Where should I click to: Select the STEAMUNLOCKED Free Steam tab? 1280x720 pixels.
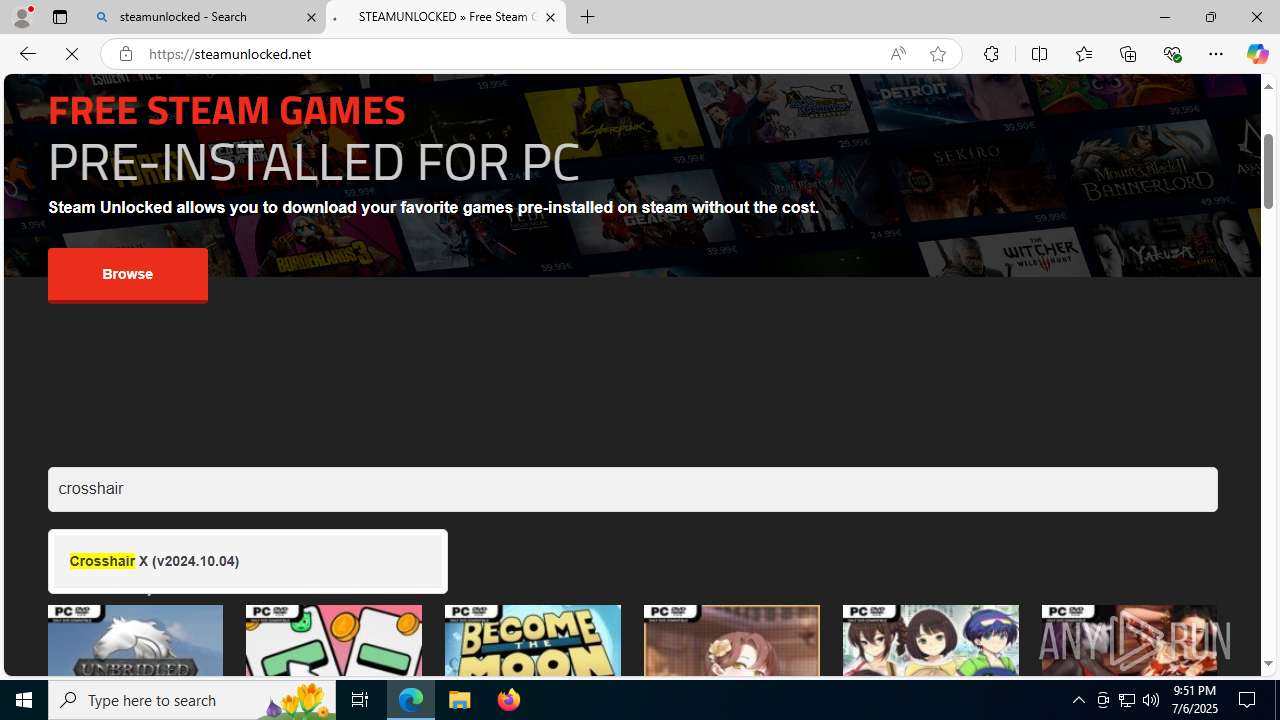[447, 17]
